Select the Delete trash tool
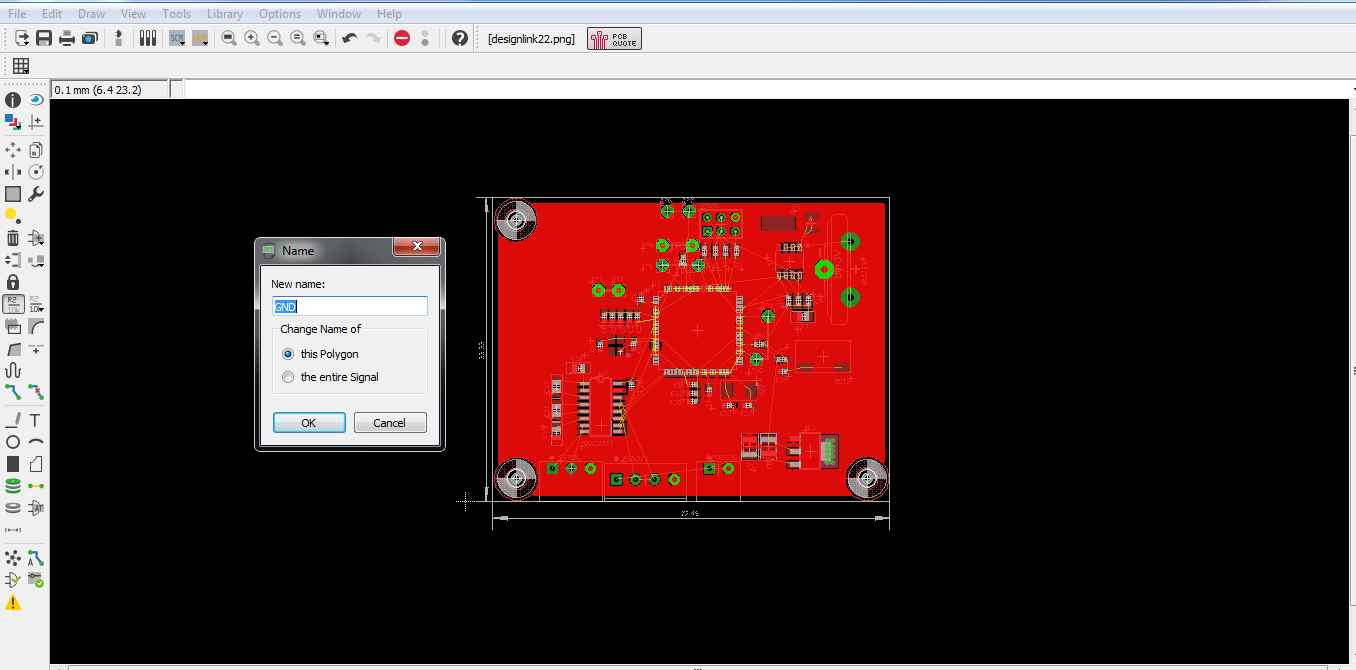1356x670 pixels. coord(13,238)
